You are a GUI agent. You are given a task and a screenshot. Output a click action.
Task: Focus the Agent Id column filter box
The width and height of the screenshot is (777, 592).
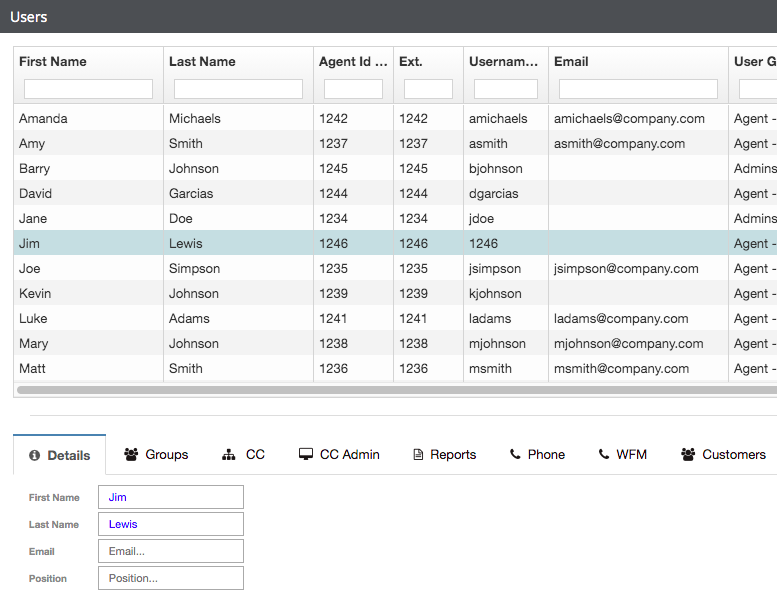tap(353, 89)
